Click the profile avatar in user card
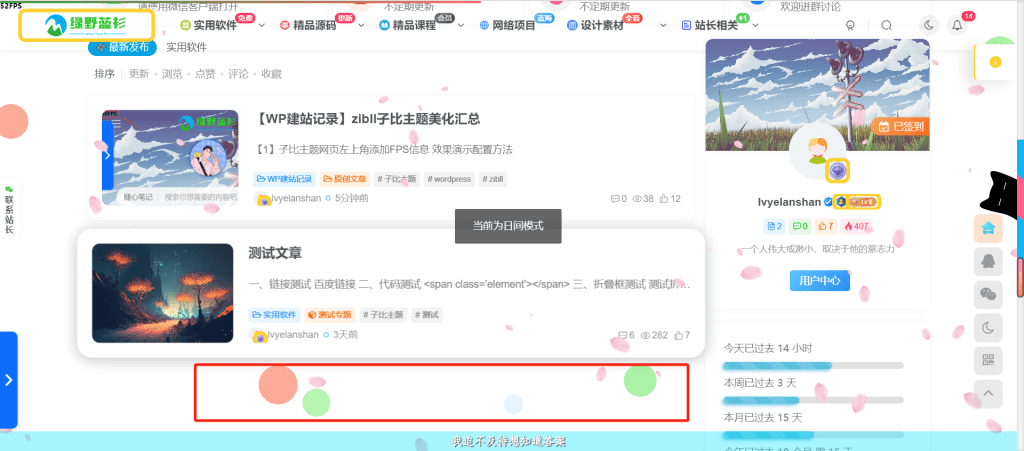Viewport: 1024px width, 451px height. [x=817, y=150]
